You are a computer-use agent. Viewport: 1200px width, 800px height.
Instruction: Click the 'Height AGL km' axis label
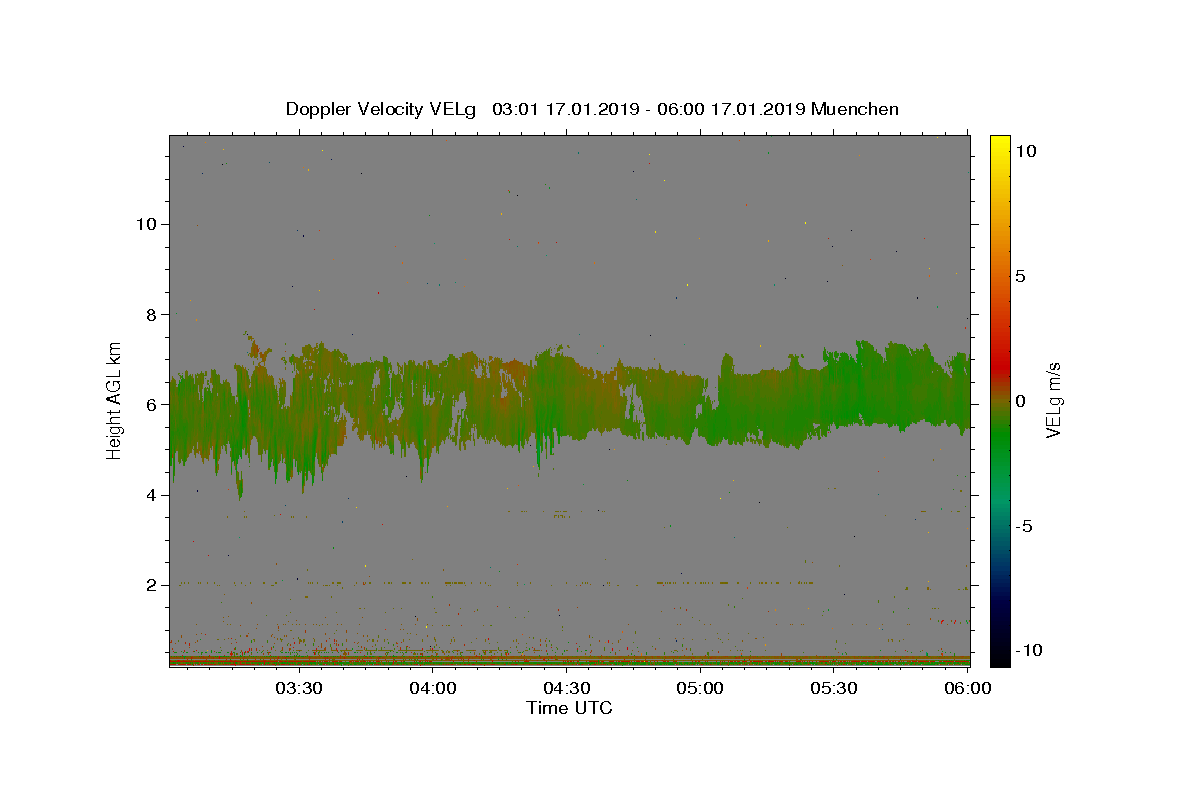click(x=115, y=400)
